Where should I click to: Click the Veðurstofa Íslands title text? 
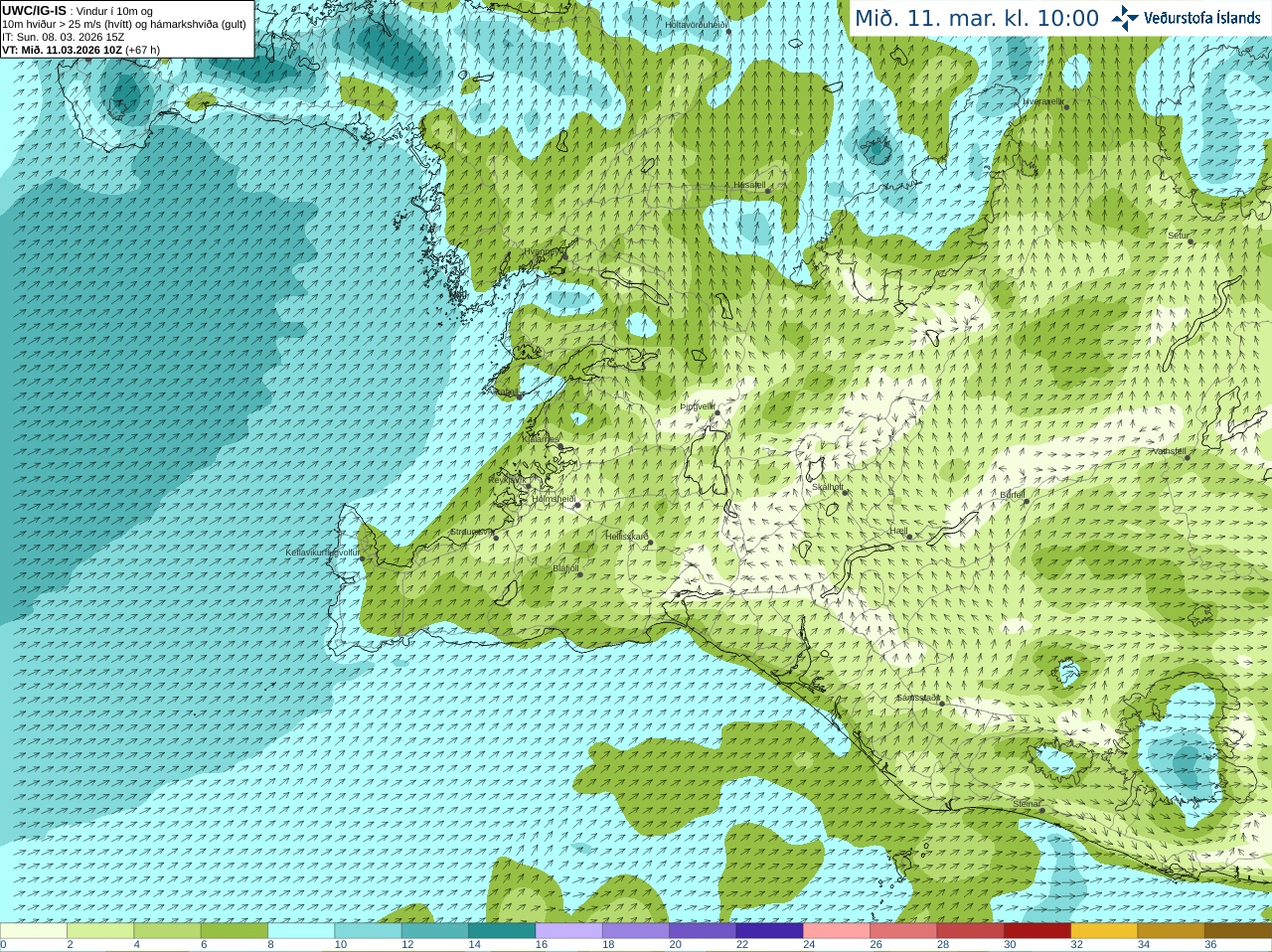coord(1201,18)
